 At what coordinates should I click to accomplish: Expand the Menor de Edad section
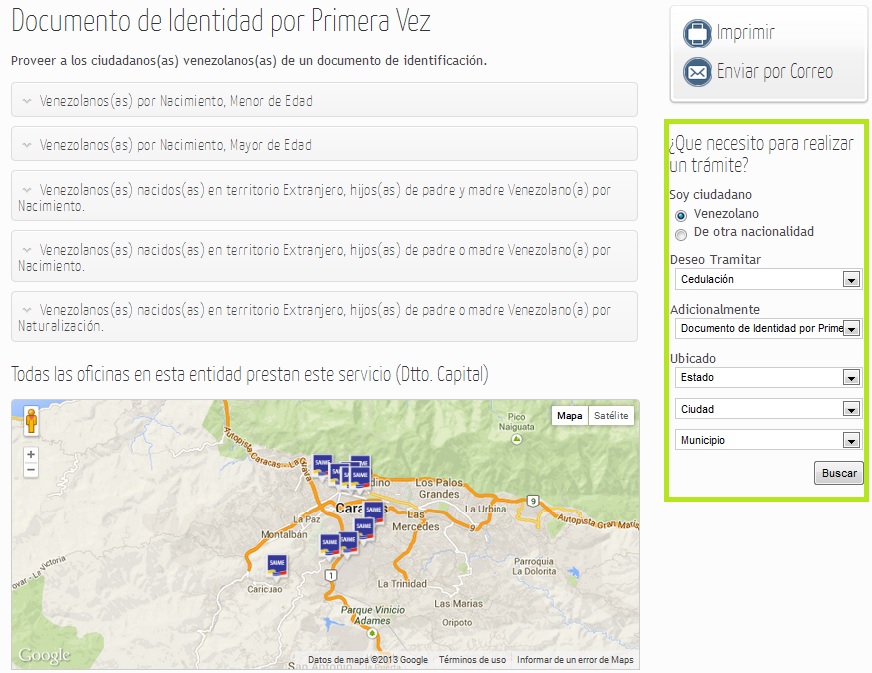[x=324, y=100]
